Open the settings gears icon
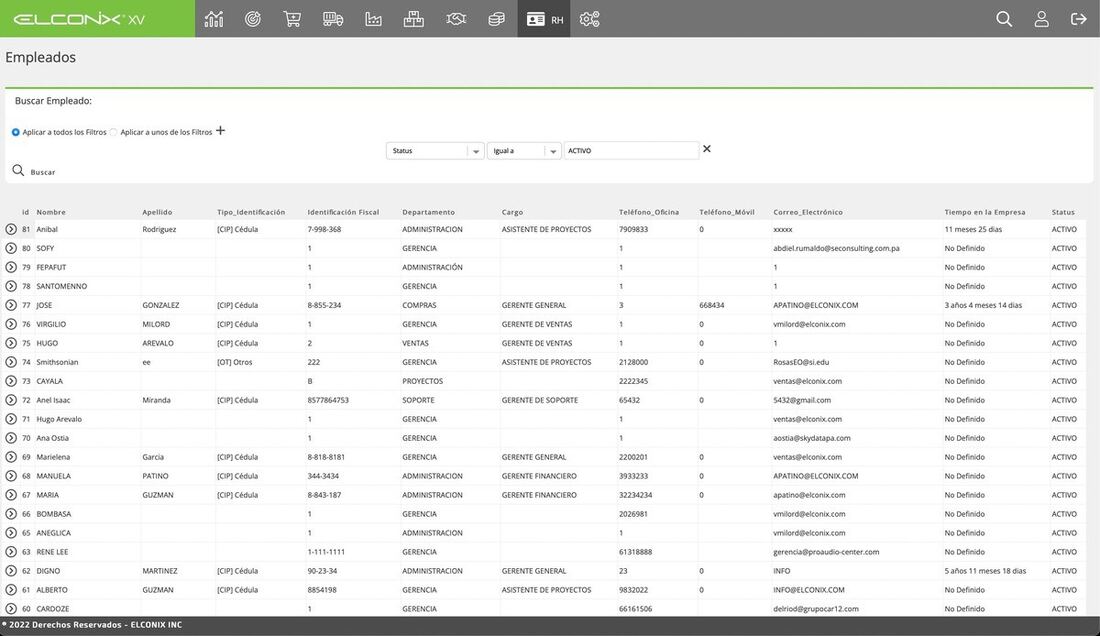This screenshot has width=1100, height=636. click(x=589, y=19)
